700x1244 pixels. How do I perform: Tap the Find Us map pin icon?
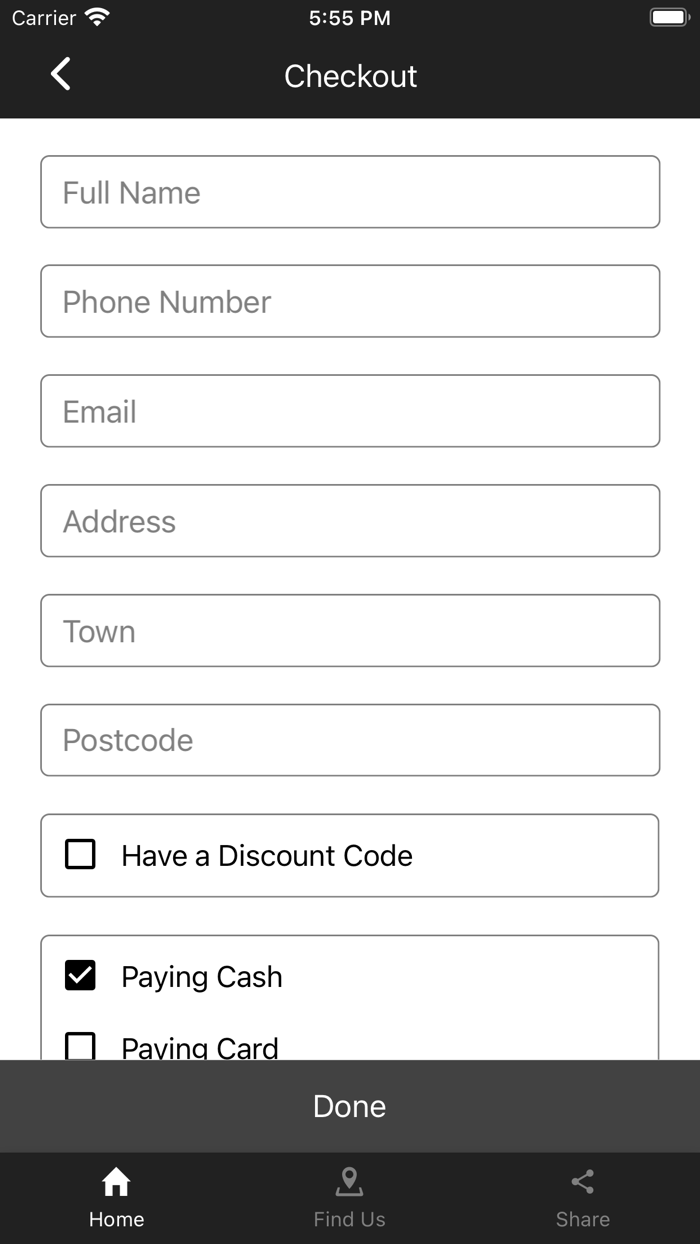click(349, 1182)
